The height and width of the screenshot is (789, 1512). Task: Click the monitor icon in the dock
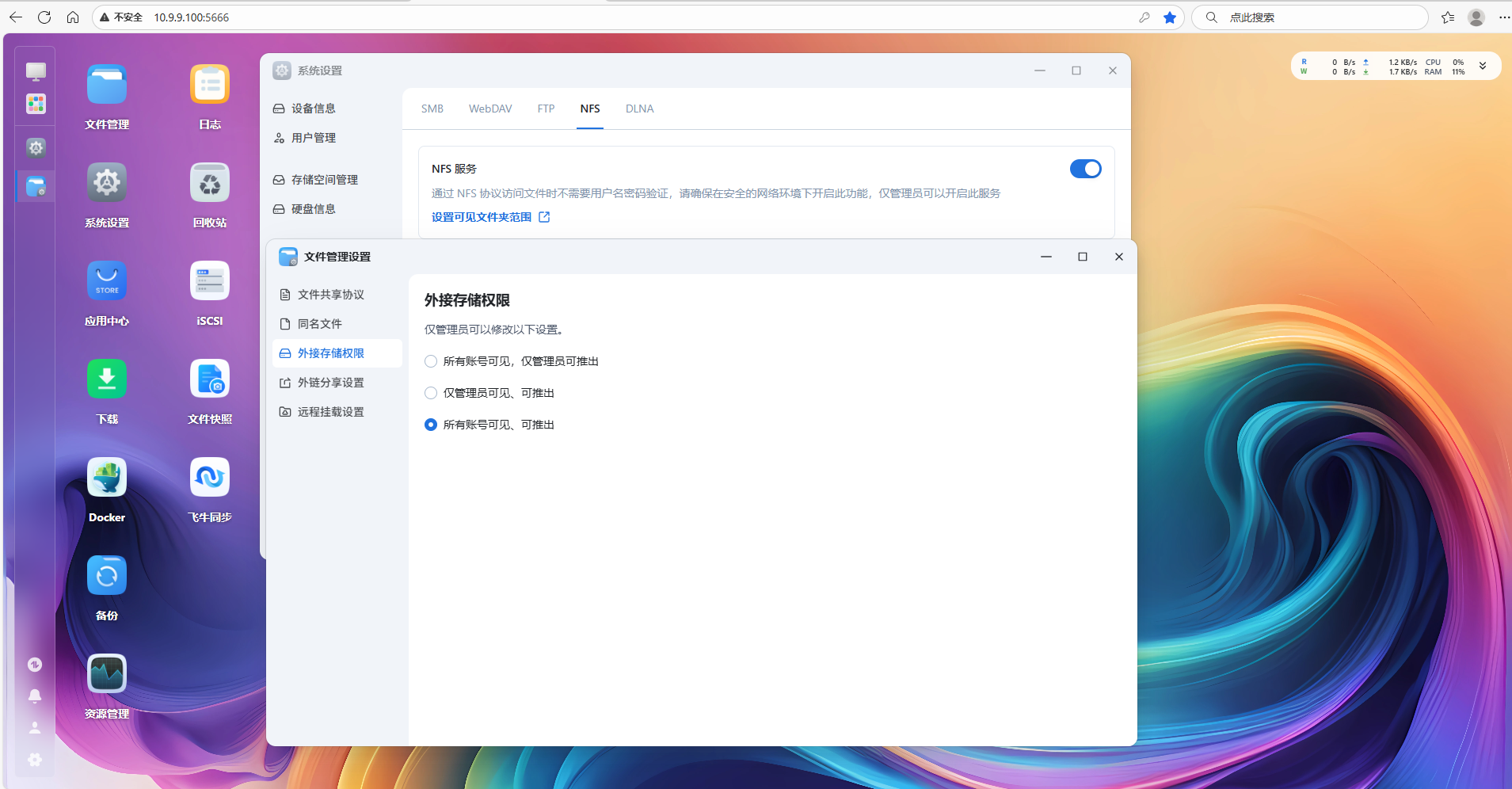pos(36,72)
